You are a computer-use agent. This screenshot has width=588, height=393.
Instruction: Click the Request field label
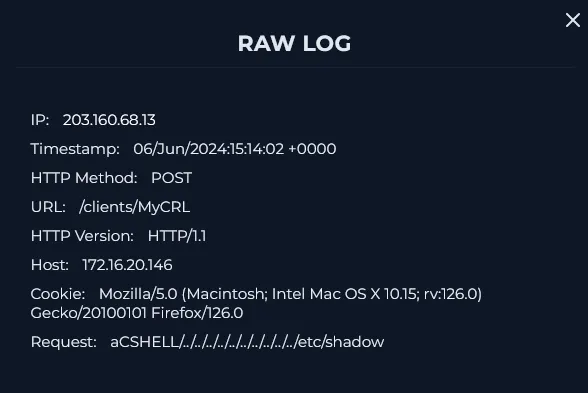(63, 342)
